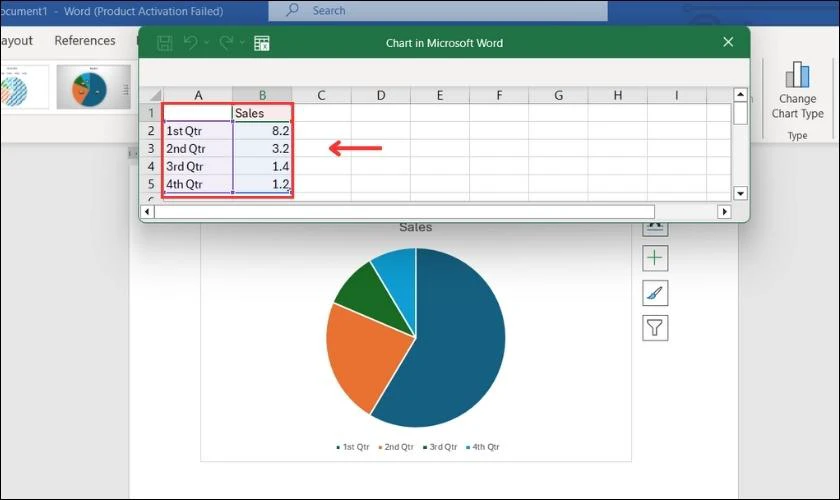Close the Chart in Microsoft Word window
The height and width of the screenshot is (500, 840).
click(x=728, y=42)
